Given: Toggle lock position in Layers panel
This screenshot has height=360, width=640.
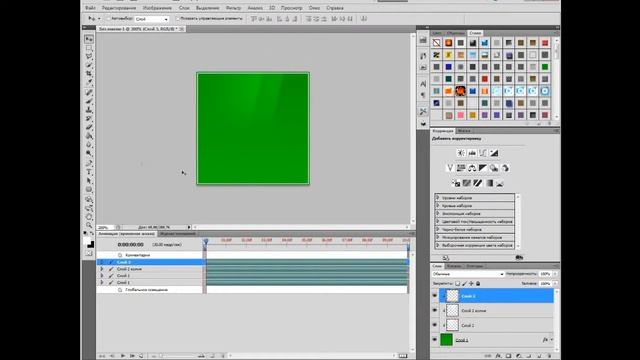Looking at the screenshot, I should (471, 283).
